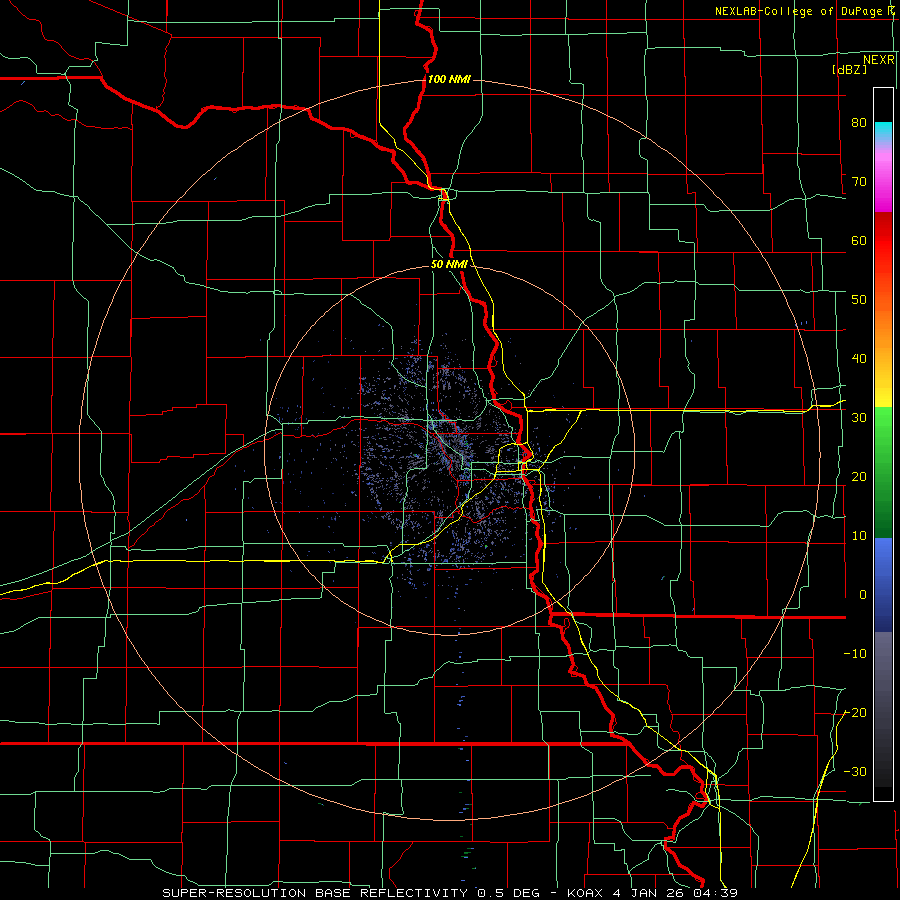The image size is (900, 900).
Task: Pick the green band of the reflectivity color bar
Action: (883, 472)
